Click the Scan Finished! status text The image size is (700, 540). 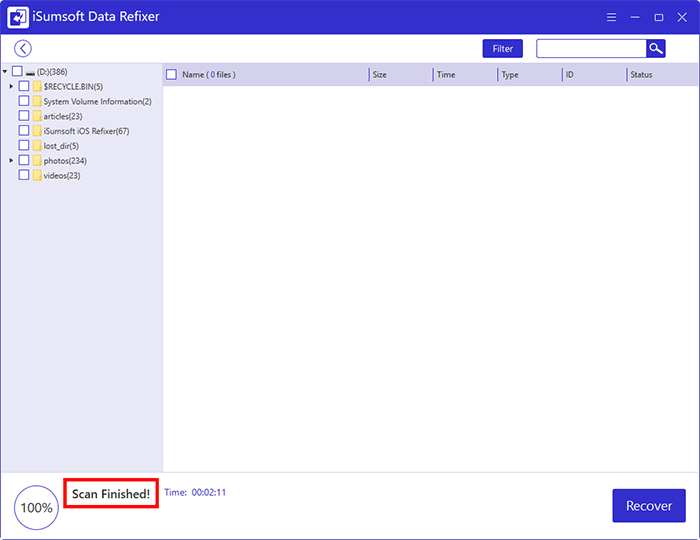click(x=111, y=494)
